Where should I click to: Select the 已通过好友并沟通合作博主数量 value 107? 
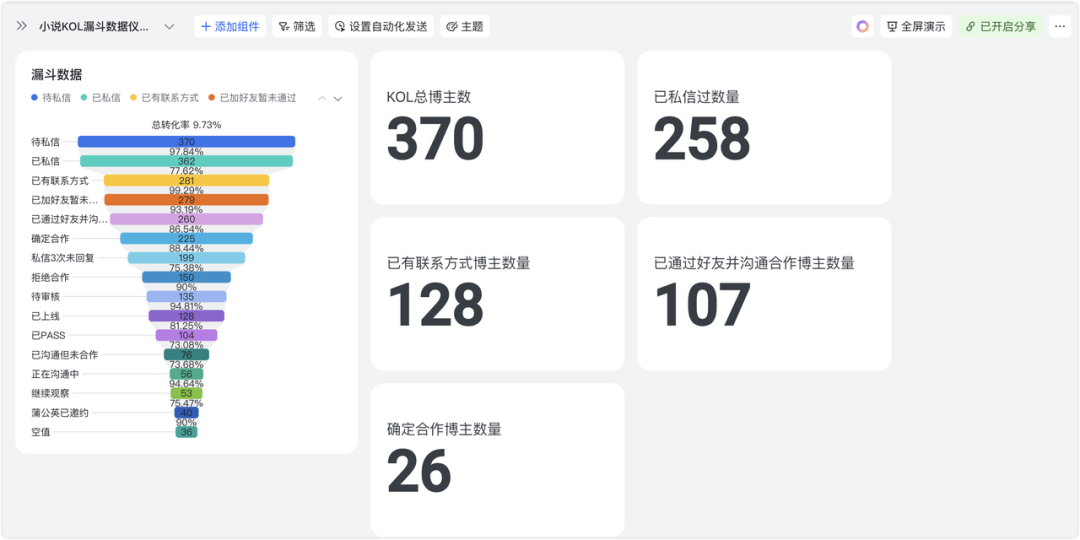[702, 304]
